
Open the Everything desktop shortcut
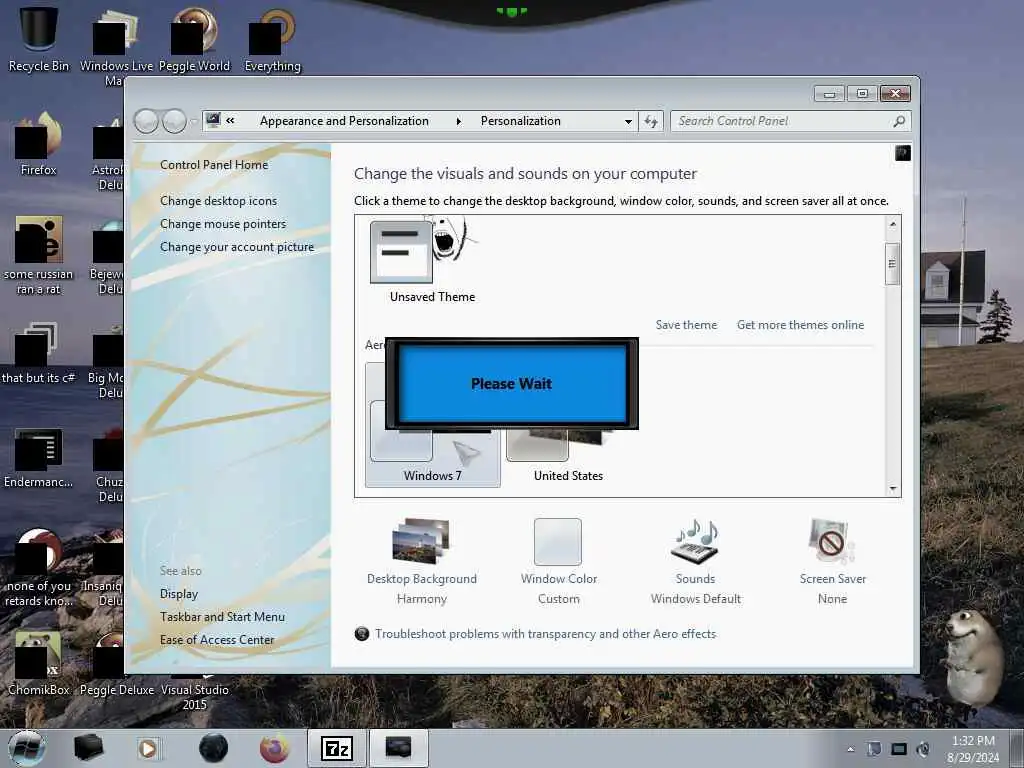pos(272,40)
